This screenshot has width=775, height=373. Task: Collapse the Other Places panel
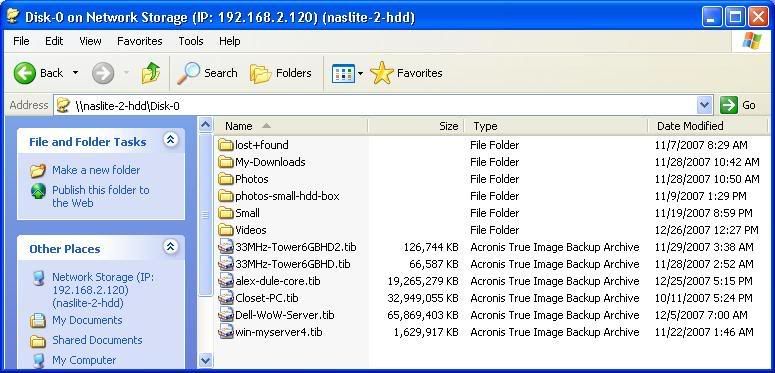[x=171, y=247]
